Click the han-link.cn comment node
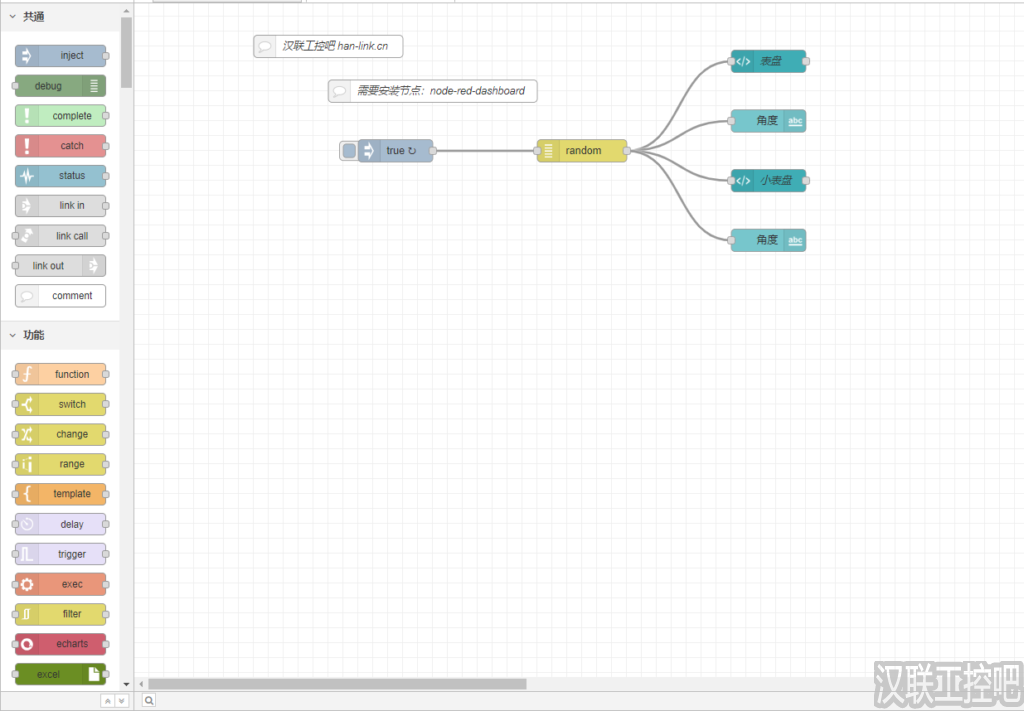The height and width of the screenshot is (711, 1024). tap(328, 46)
